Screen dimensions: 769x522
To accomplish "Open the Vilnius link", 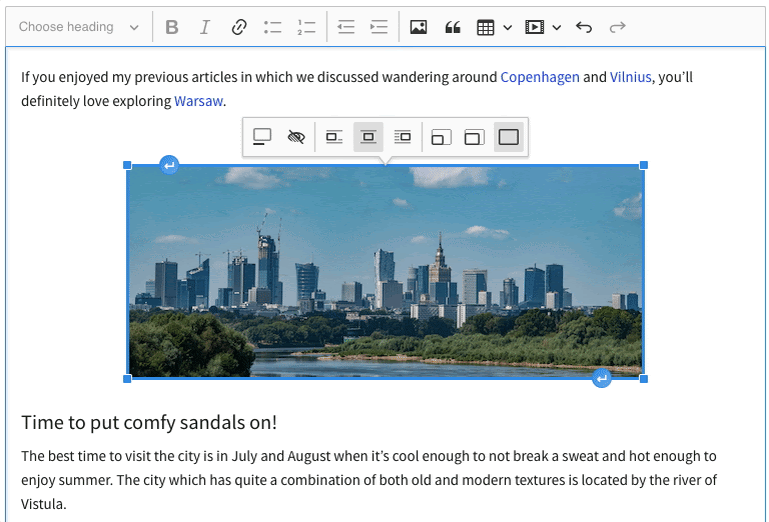I will coord(630,77).
